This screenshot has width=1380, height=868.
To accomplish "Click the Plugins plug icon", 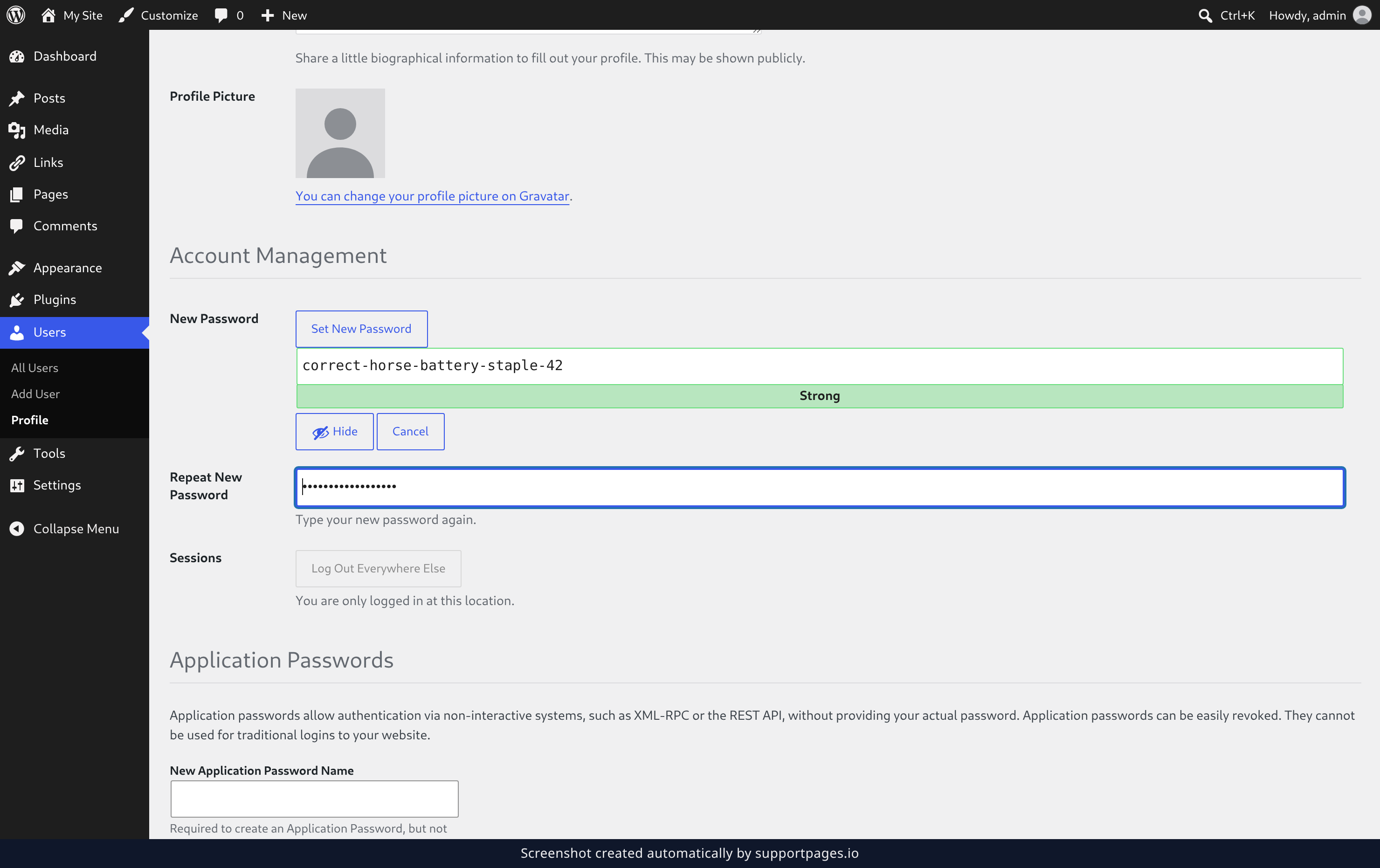I will click(17, 300).
